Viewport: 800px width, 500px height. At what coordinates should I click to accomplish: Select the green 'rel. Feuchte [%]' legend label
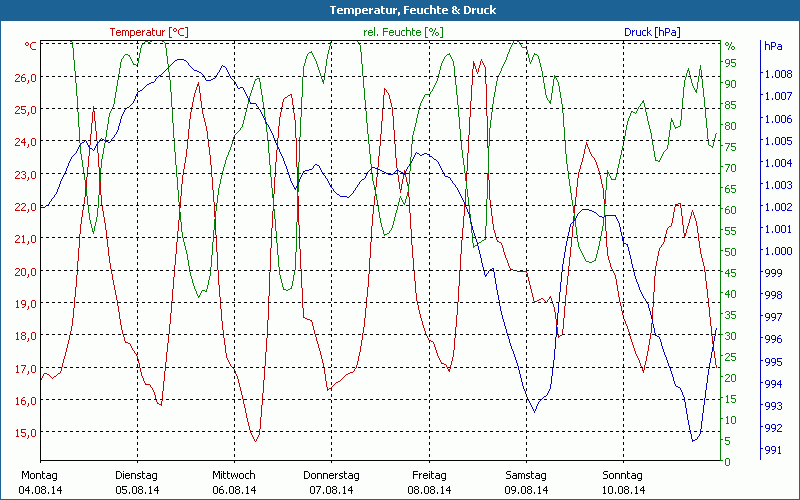click(403, 32)
